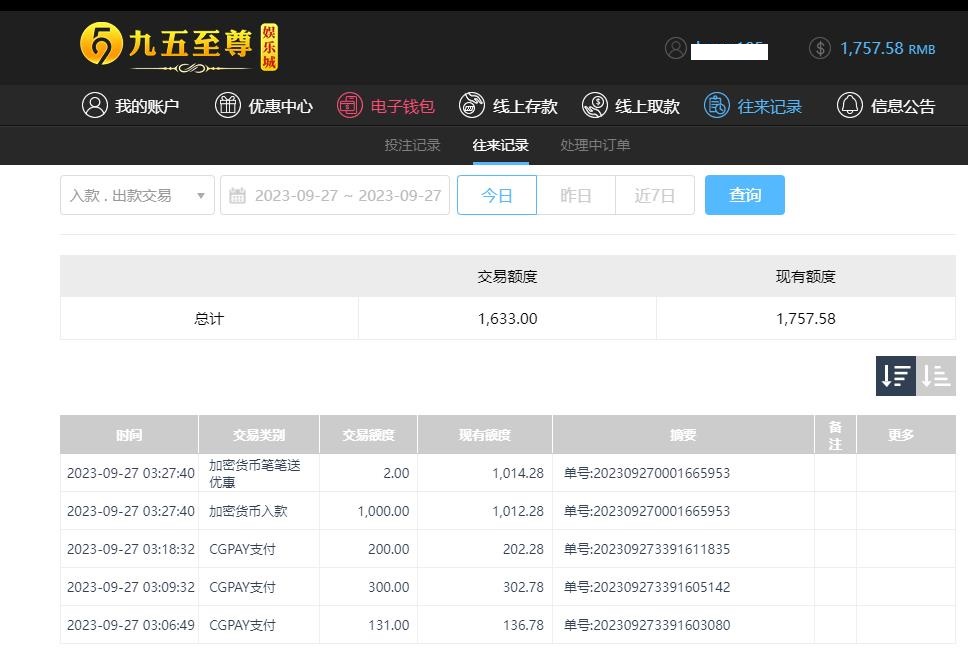Image resolution: width=968 pixels, height=656 pixels.
Task: Click the 信息公告 bell icon
Action: (x=850, y=105)
